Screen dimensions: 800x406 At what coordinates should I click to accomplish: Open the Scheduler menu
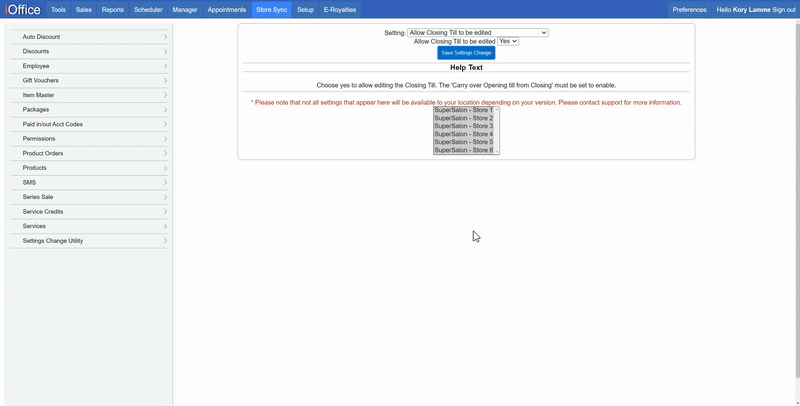pos(148,10)
